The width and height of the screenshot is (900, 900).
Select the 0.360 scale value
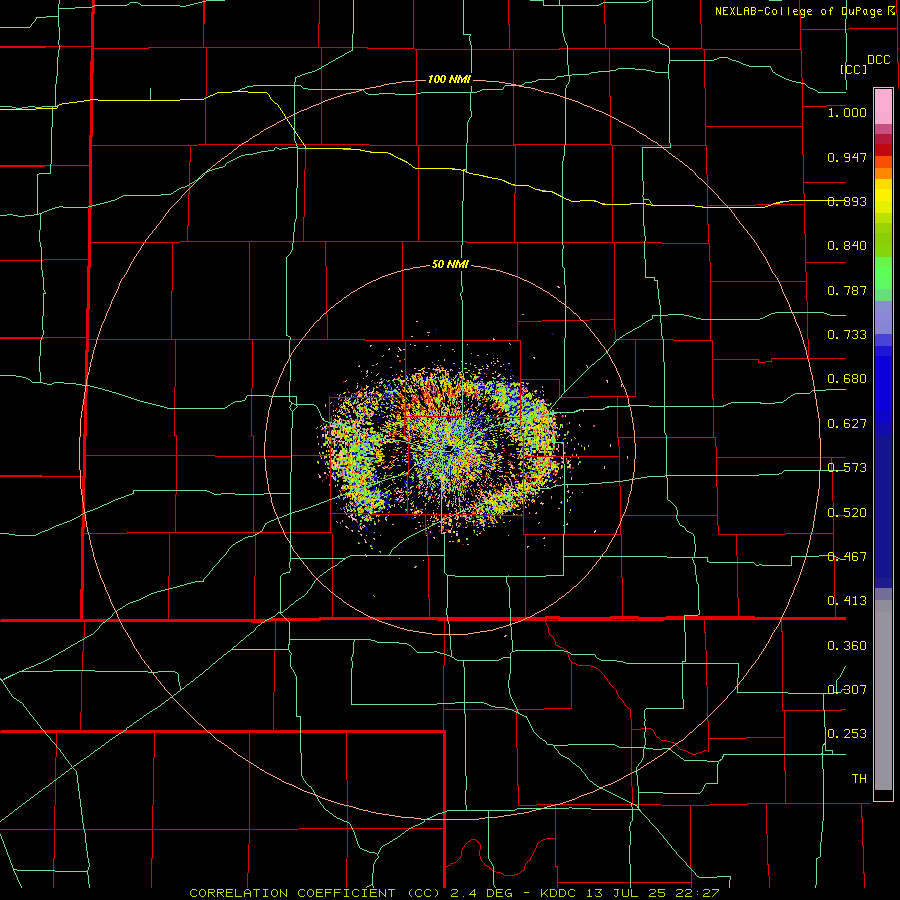(x=847, y=646)
